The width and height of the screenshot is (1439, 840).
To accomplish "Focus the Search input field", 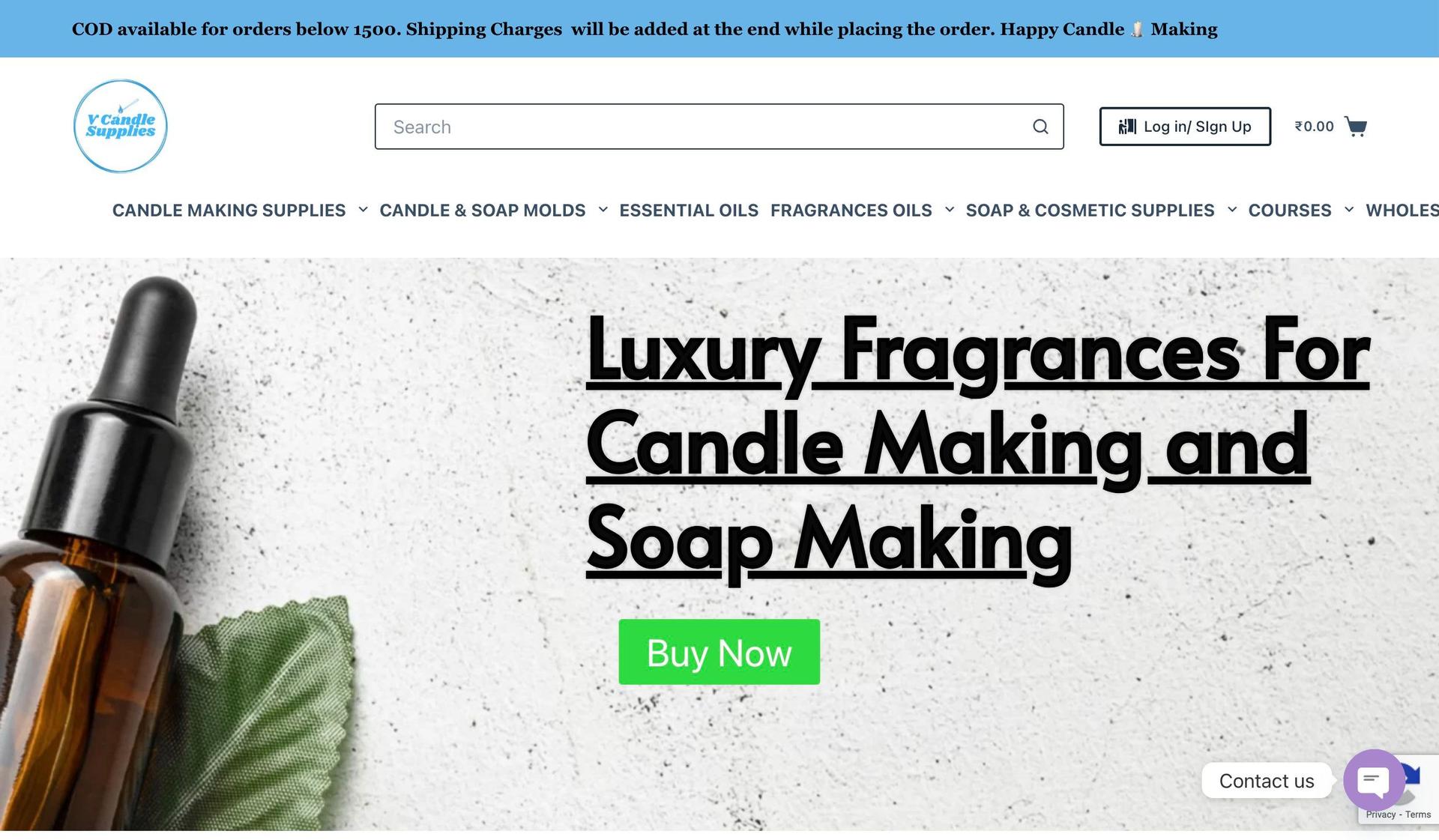I will (x=719, y=127).
